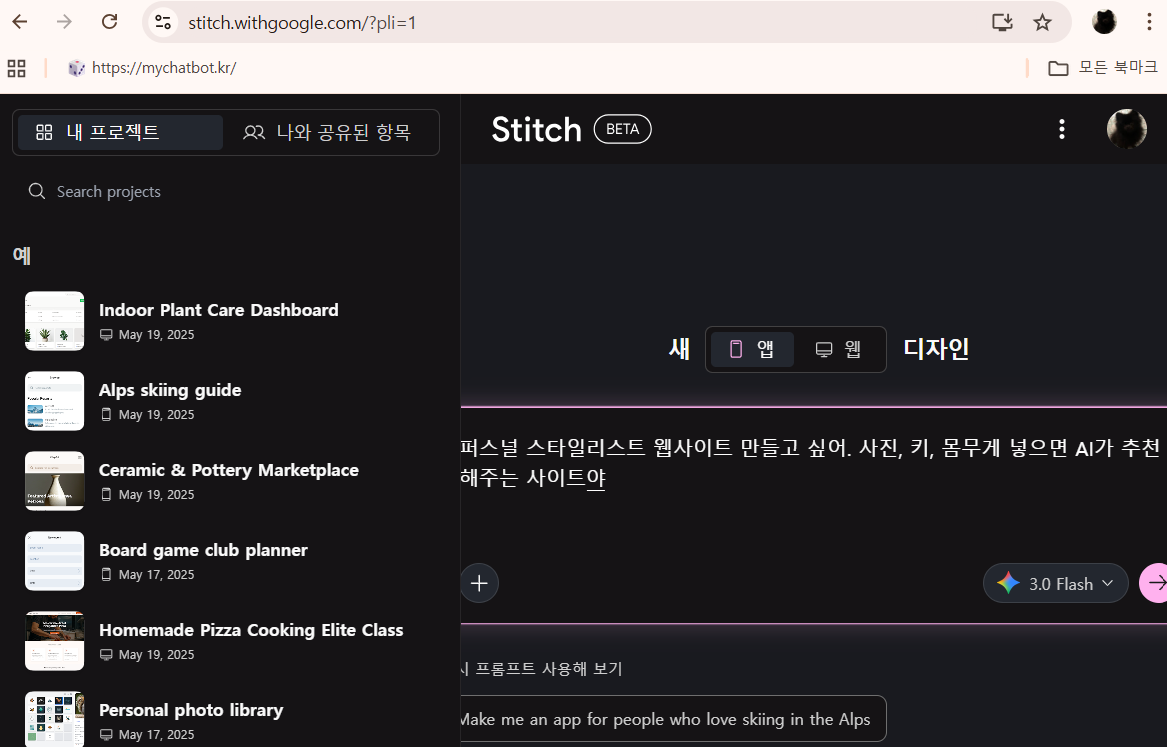Switch to 나와 공유된 항목 tab
Screen dimensions: 1167x747
(327, 132)
